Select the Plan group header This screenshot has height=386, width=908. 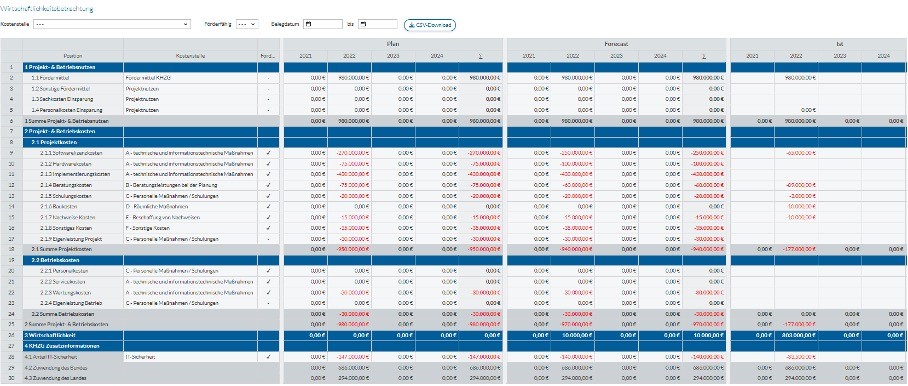pyautogui.click(x=393, y=44)
